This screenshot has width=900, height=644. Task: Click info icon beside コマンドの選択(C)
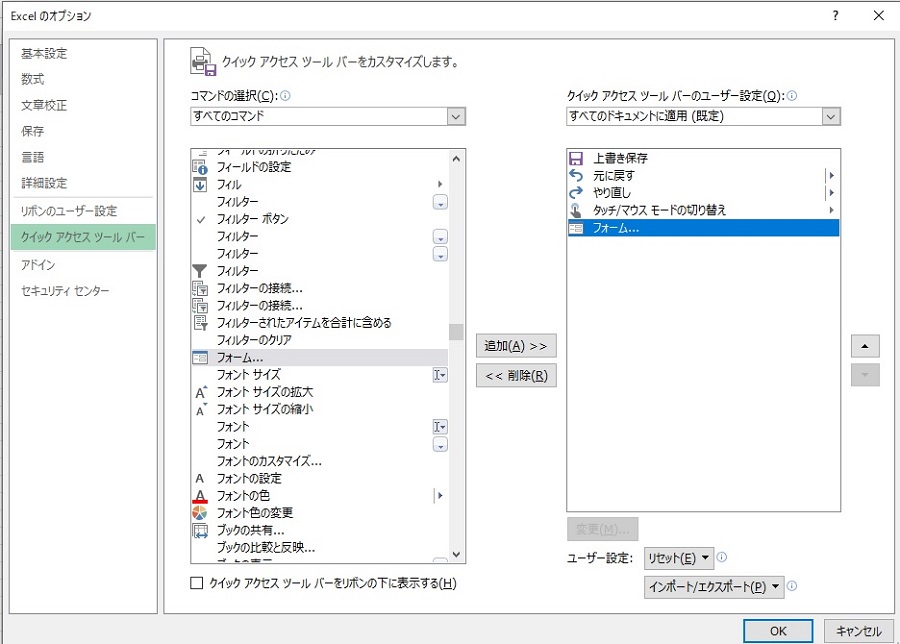285,96
